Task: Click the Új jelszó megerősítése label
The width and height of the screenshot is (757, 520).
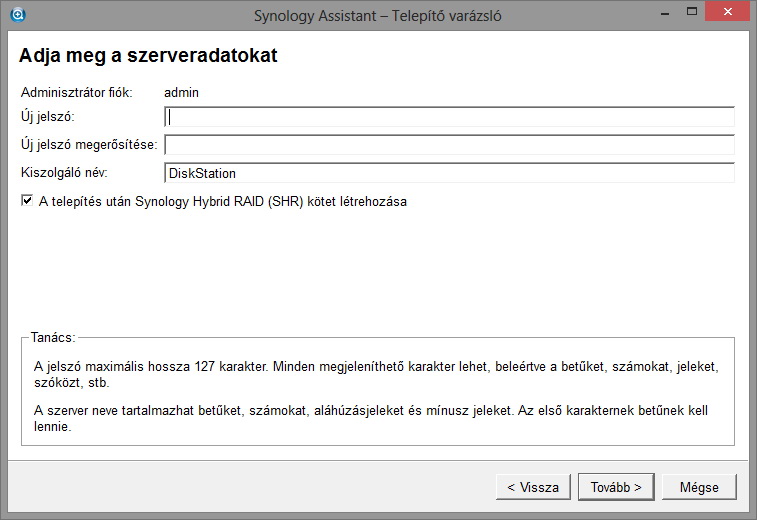Action: [89, 145]
